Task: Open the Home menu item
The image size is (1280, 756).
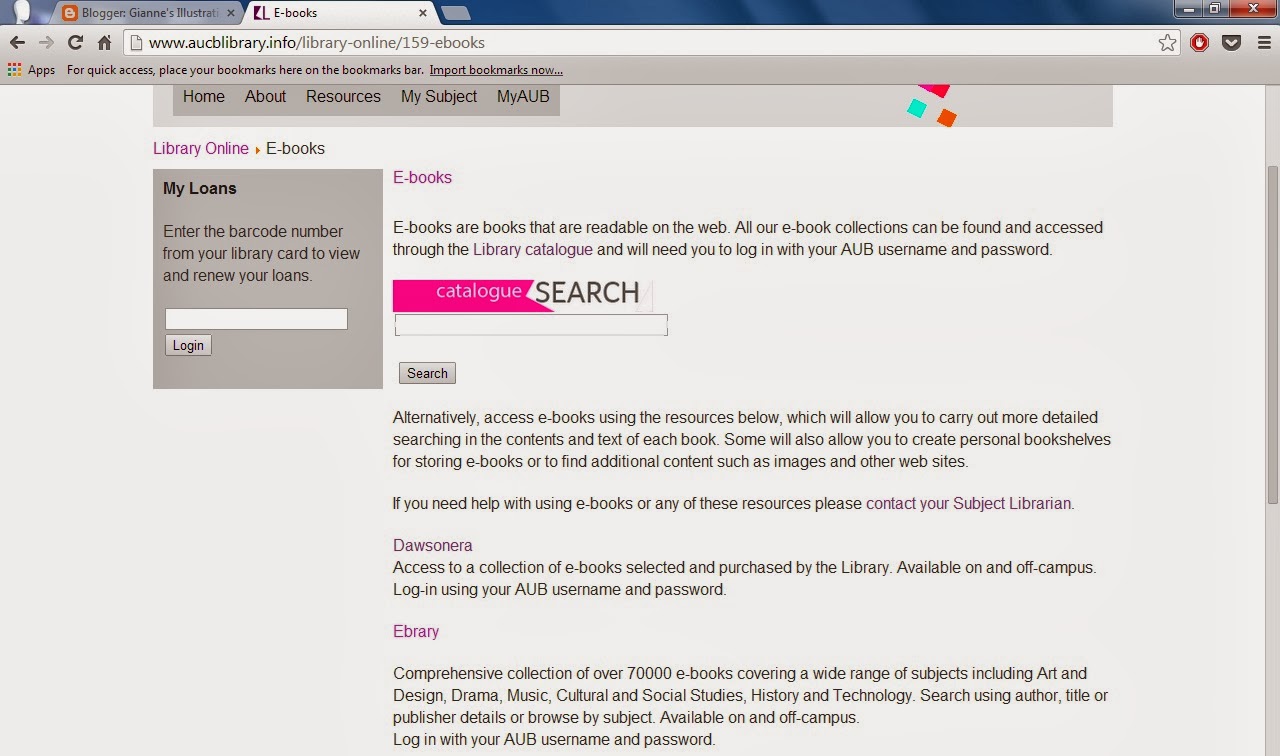Action: point(204,97)
